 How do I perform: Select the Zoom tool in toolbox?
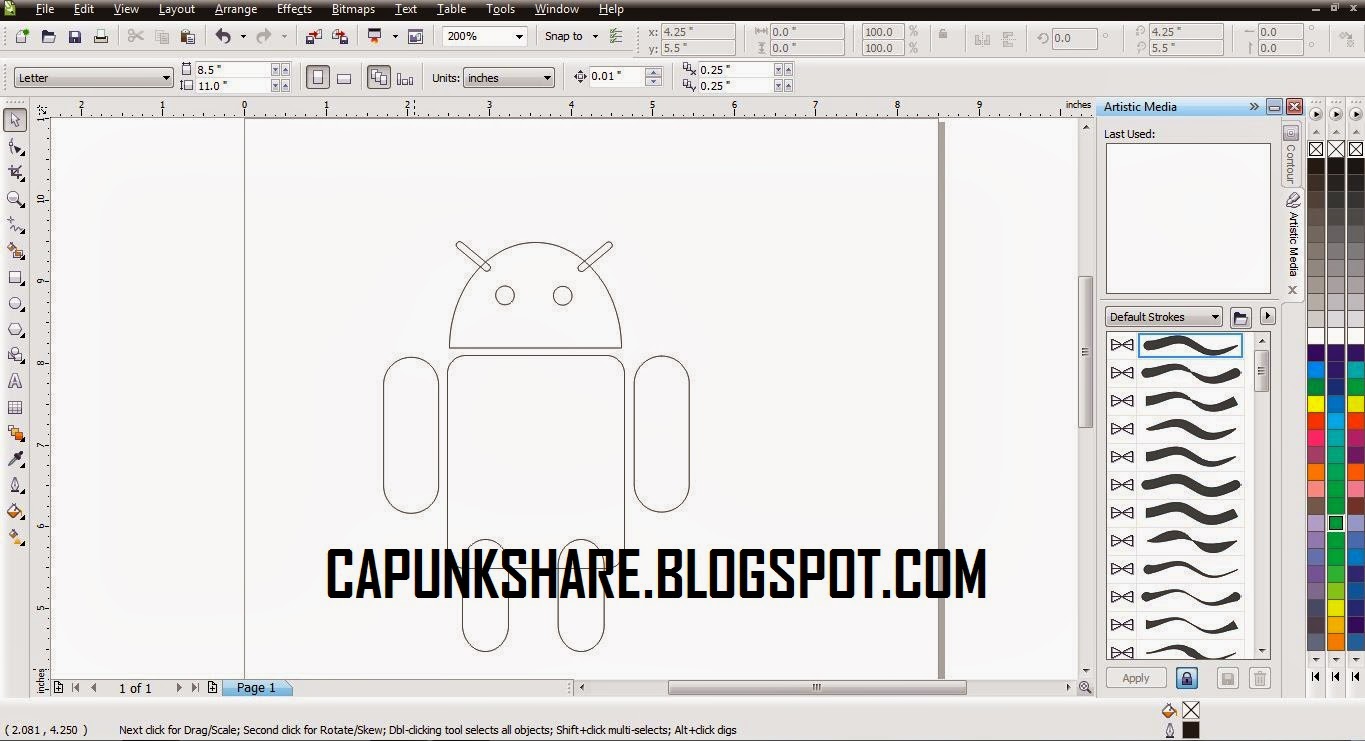pos(15,199)
